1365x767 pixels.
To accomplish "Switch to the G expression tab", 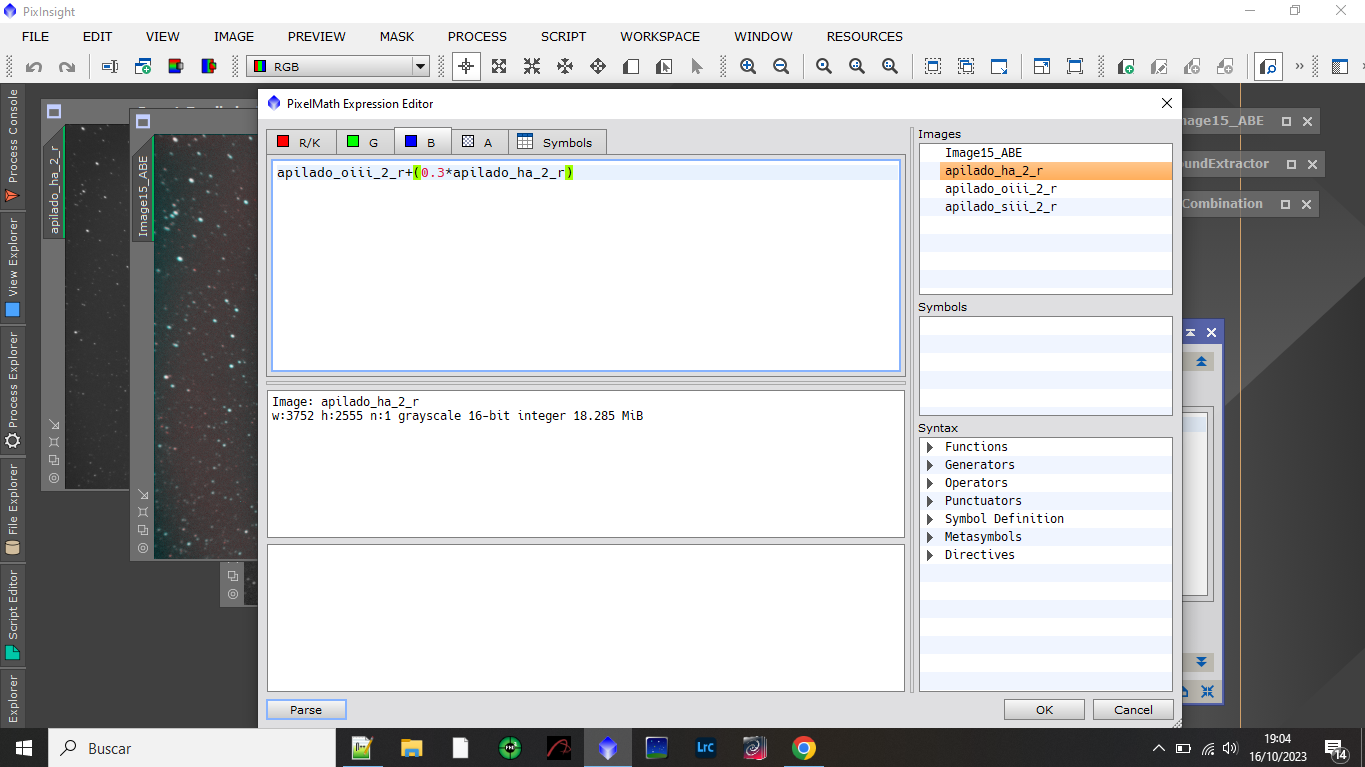I will pyautogui.click(x=364, y=142).
